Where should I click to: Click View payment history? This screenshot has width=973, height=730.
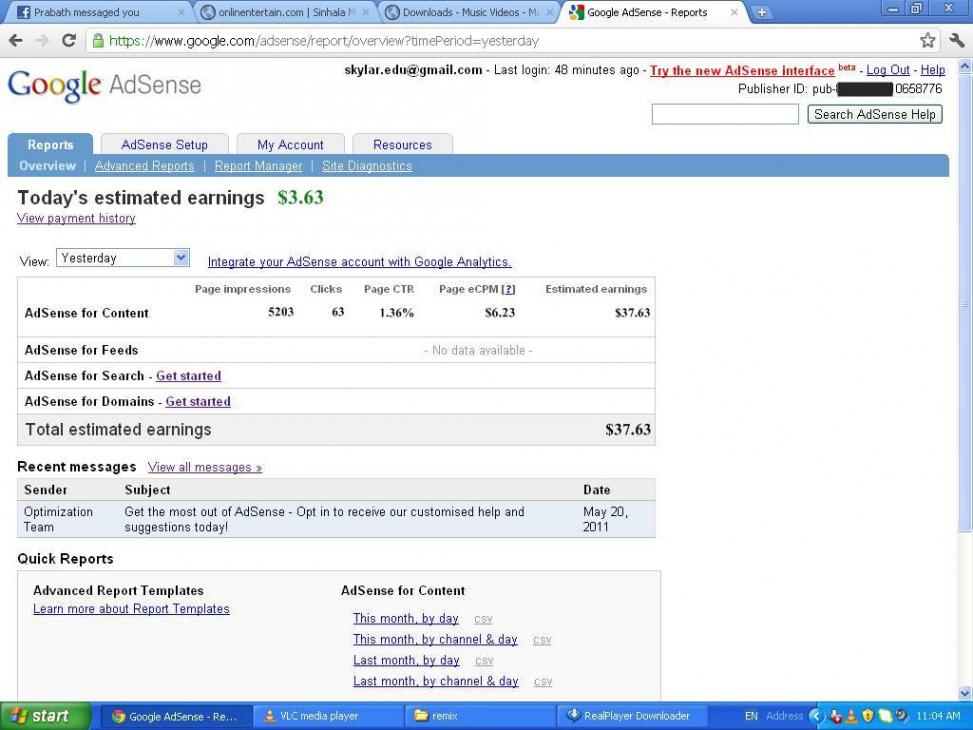pos(76,219)
